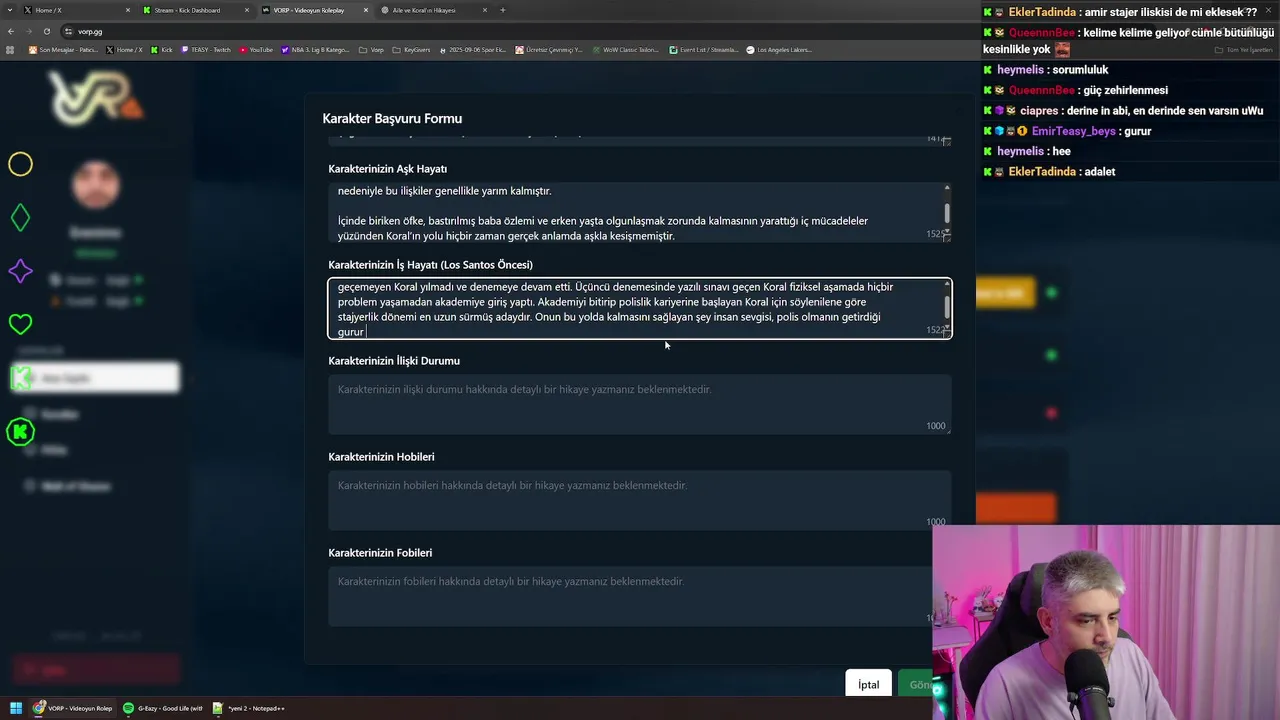This screenshot has width=1280, height=720.
Task: Open the Home / X bookmark
Action: [x=124, y=49]
